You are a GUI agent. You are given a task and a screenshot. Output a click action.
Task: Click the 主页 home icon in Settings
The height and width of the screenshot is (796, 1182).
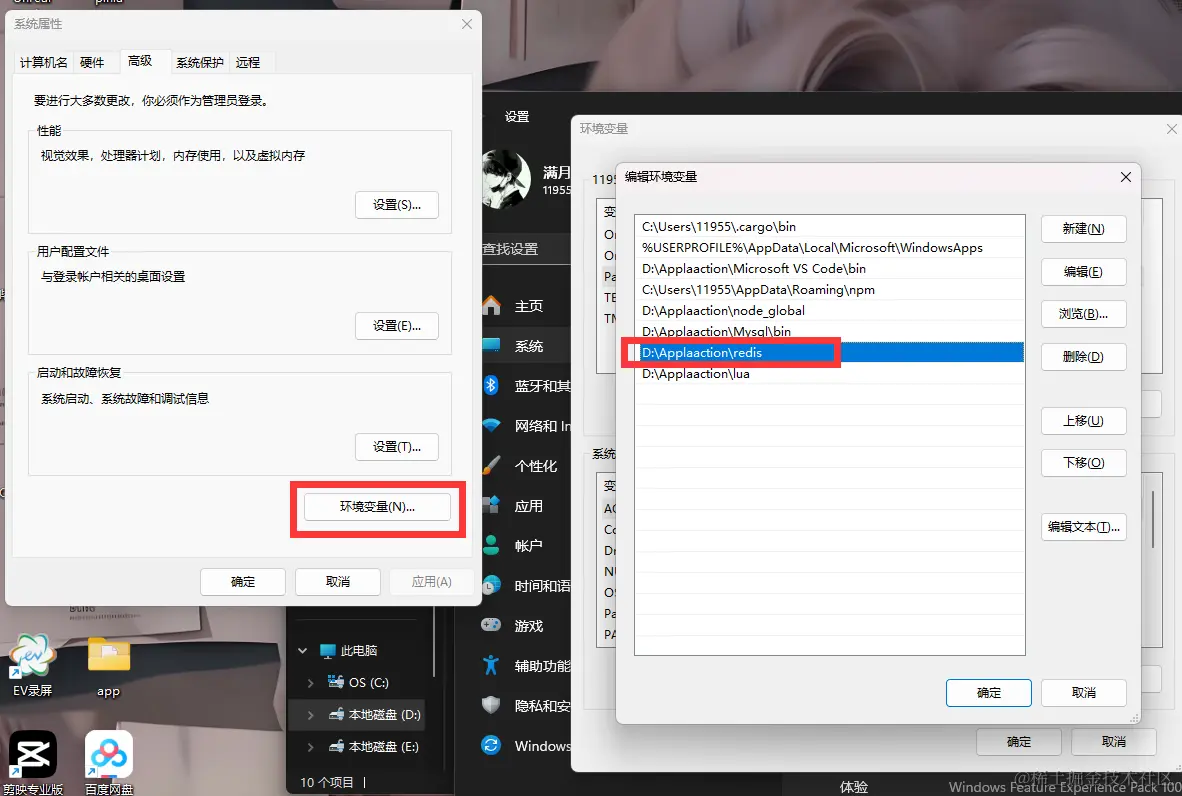coord(491,305)
